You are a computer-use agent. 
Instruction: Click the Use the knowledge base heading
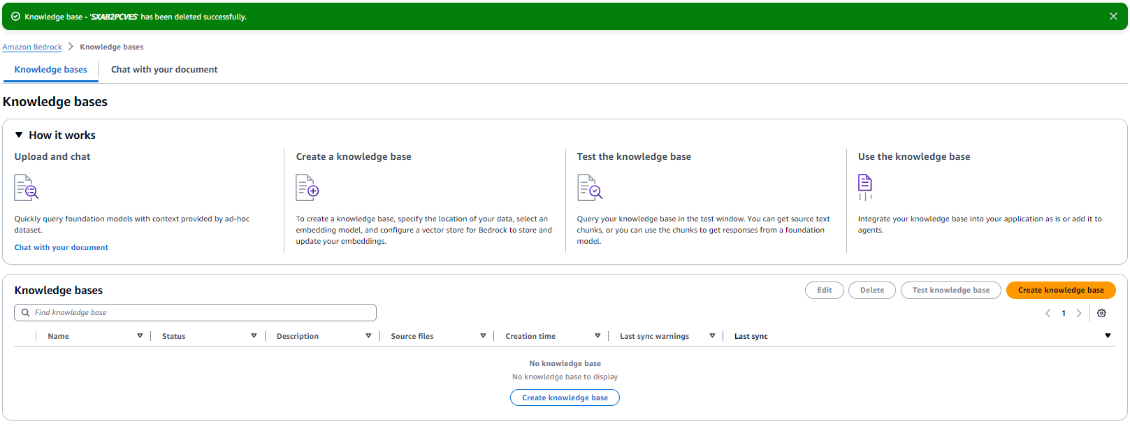914,156
